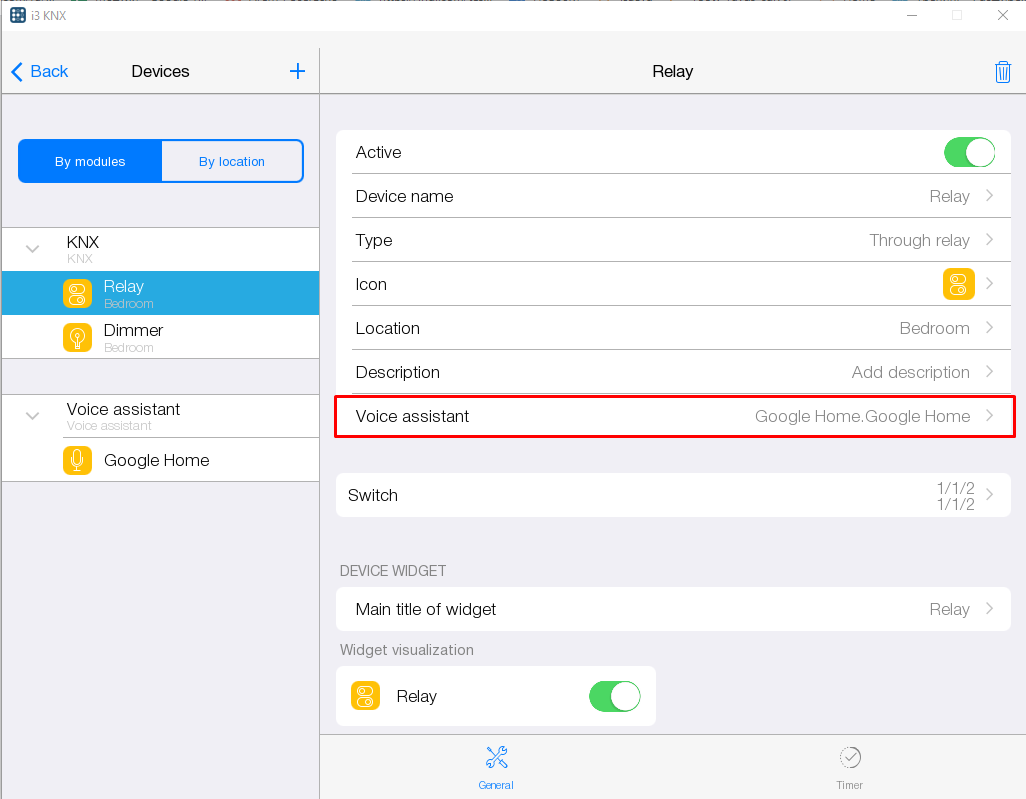Toggle the Active switch off
Viewport: 1026px width, 799px height.
[969, 152]
